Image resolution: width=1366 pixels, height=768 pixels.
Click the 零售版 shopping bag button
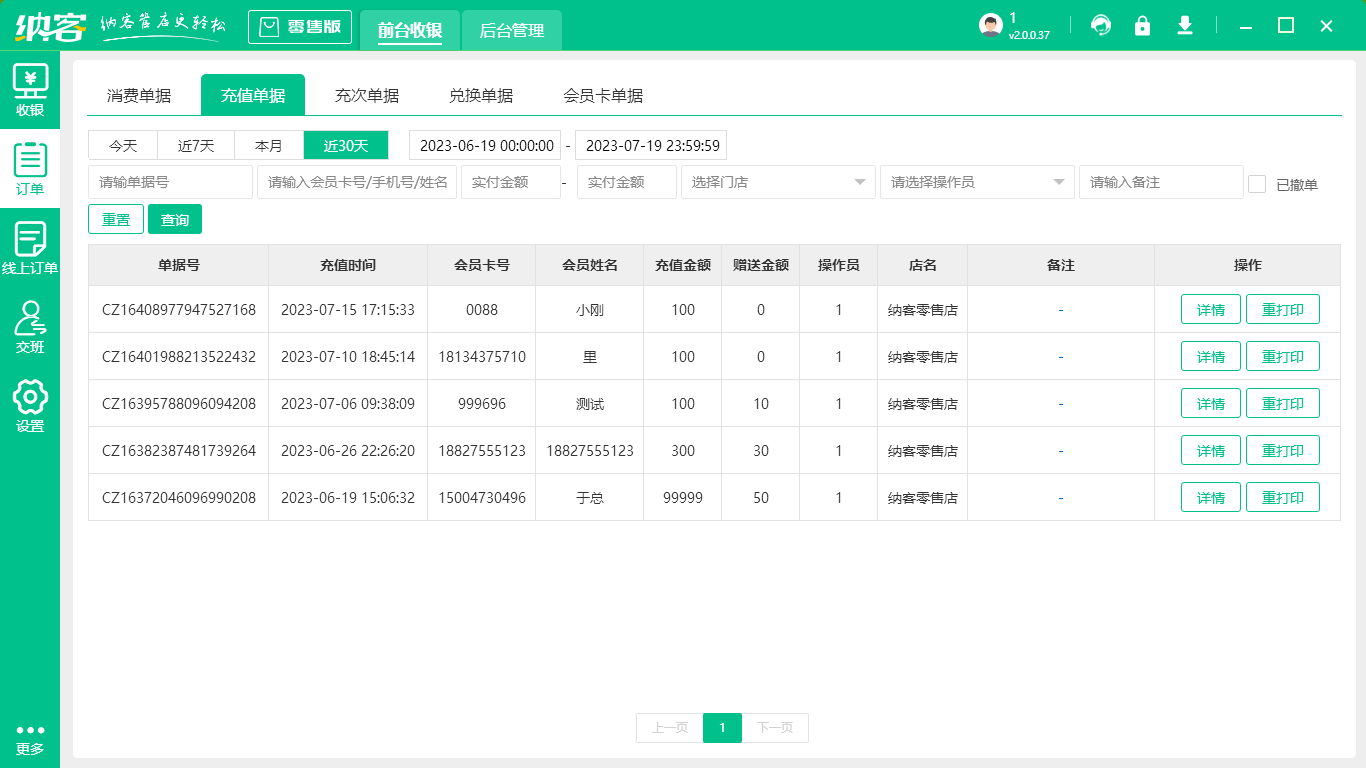pos(300,27)
